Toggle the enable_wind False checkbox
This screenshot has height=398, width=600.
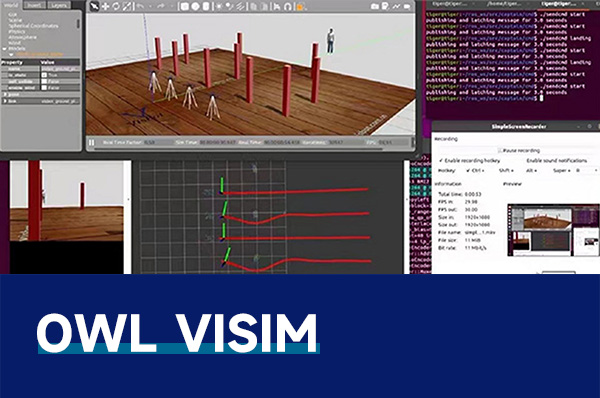pyautogui.click(x=44, y=88)
